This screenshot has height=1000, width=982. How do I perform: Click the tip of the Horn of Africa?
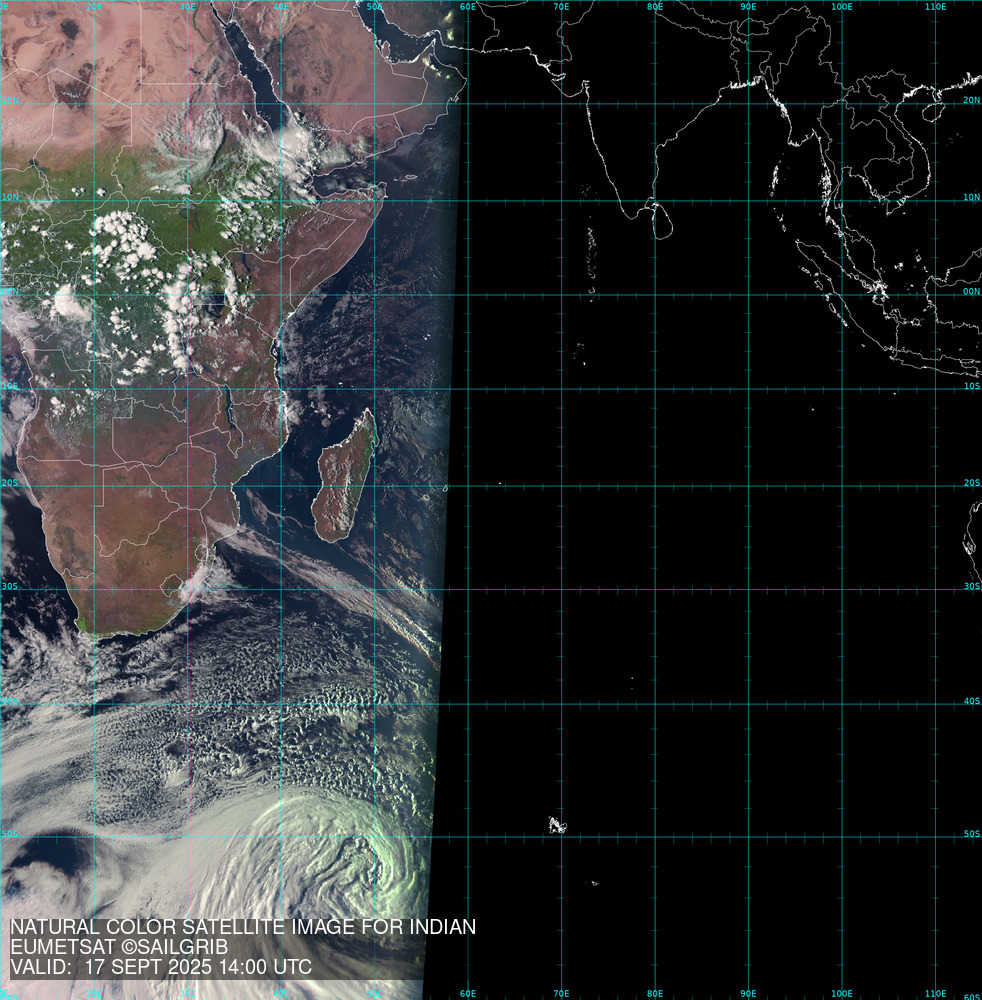tap(383, 187)
